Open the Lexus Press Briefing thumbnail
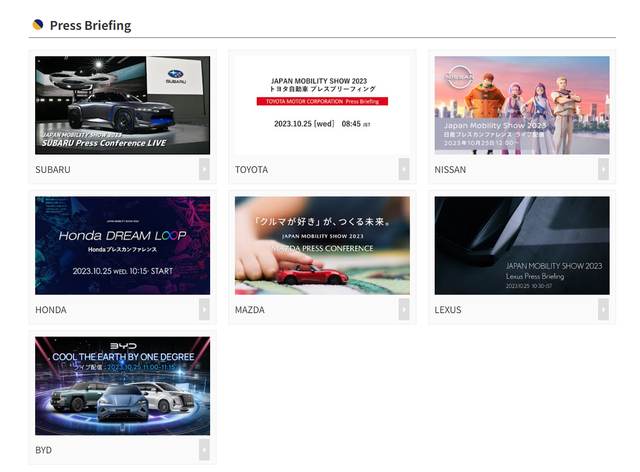This screenshot has height=472, width=640. click(522, 245)
